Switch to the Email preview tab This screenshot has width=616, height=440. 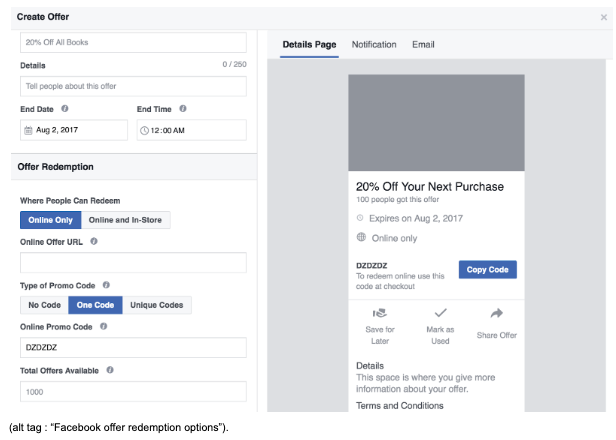[423, 45]
